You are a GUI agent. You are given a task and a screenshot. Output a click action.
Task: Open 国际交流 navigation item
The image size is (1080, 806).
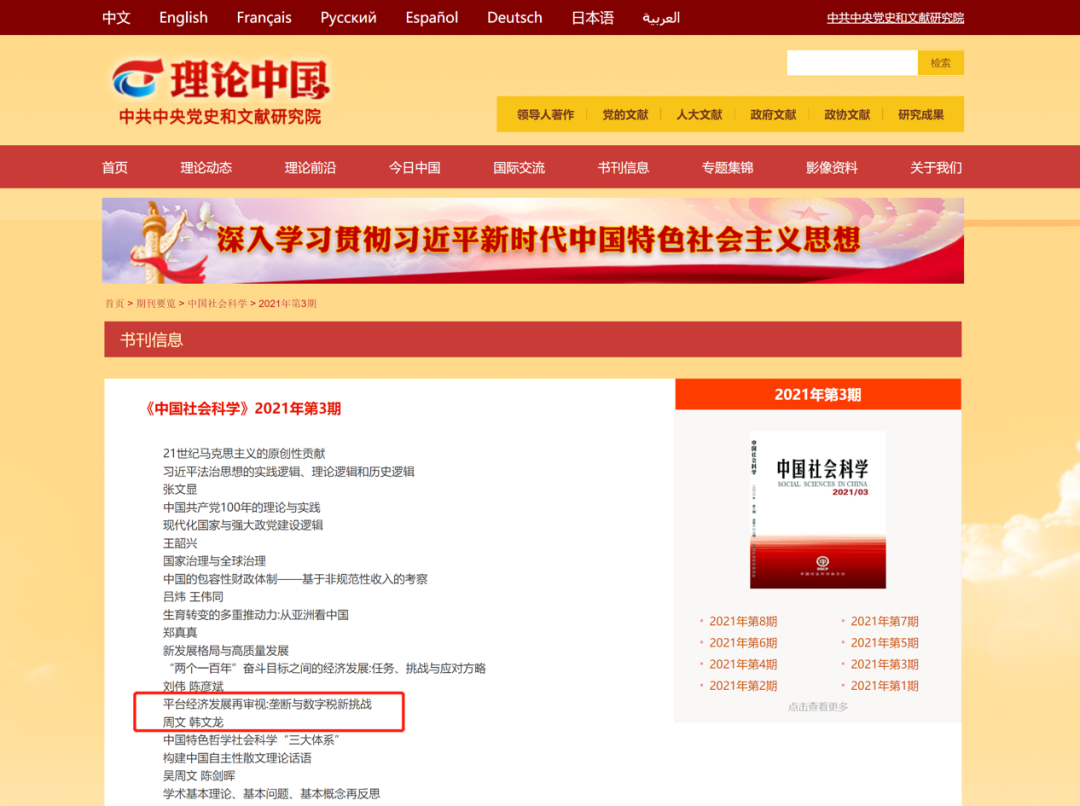(x=519, y=167)
